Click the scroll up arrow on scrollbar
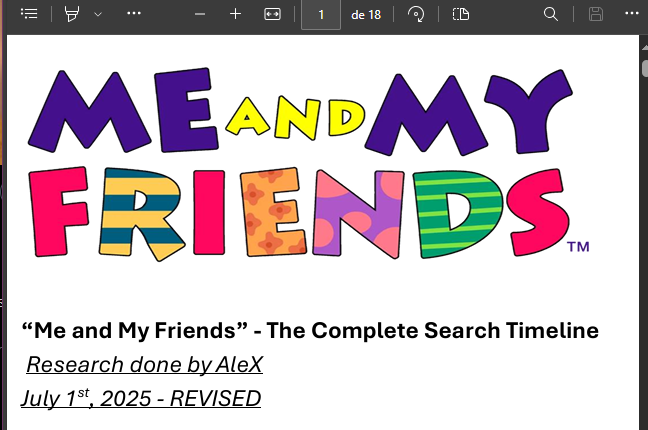648x430 pixels. 645,48
